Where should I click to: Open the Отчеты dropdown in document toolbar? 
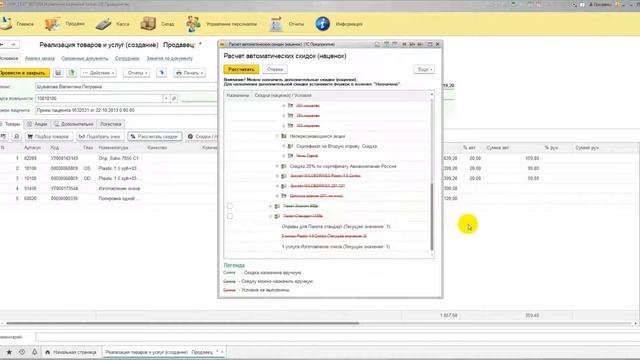(137, 73)
